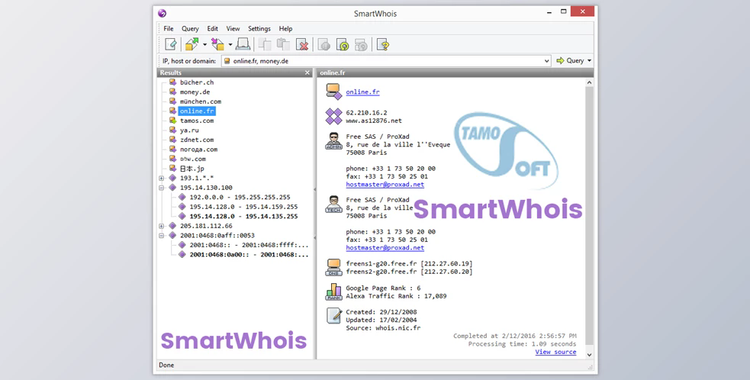
Task: Click the greyed-out stop query toolbar icon
Action: [324, 45]
